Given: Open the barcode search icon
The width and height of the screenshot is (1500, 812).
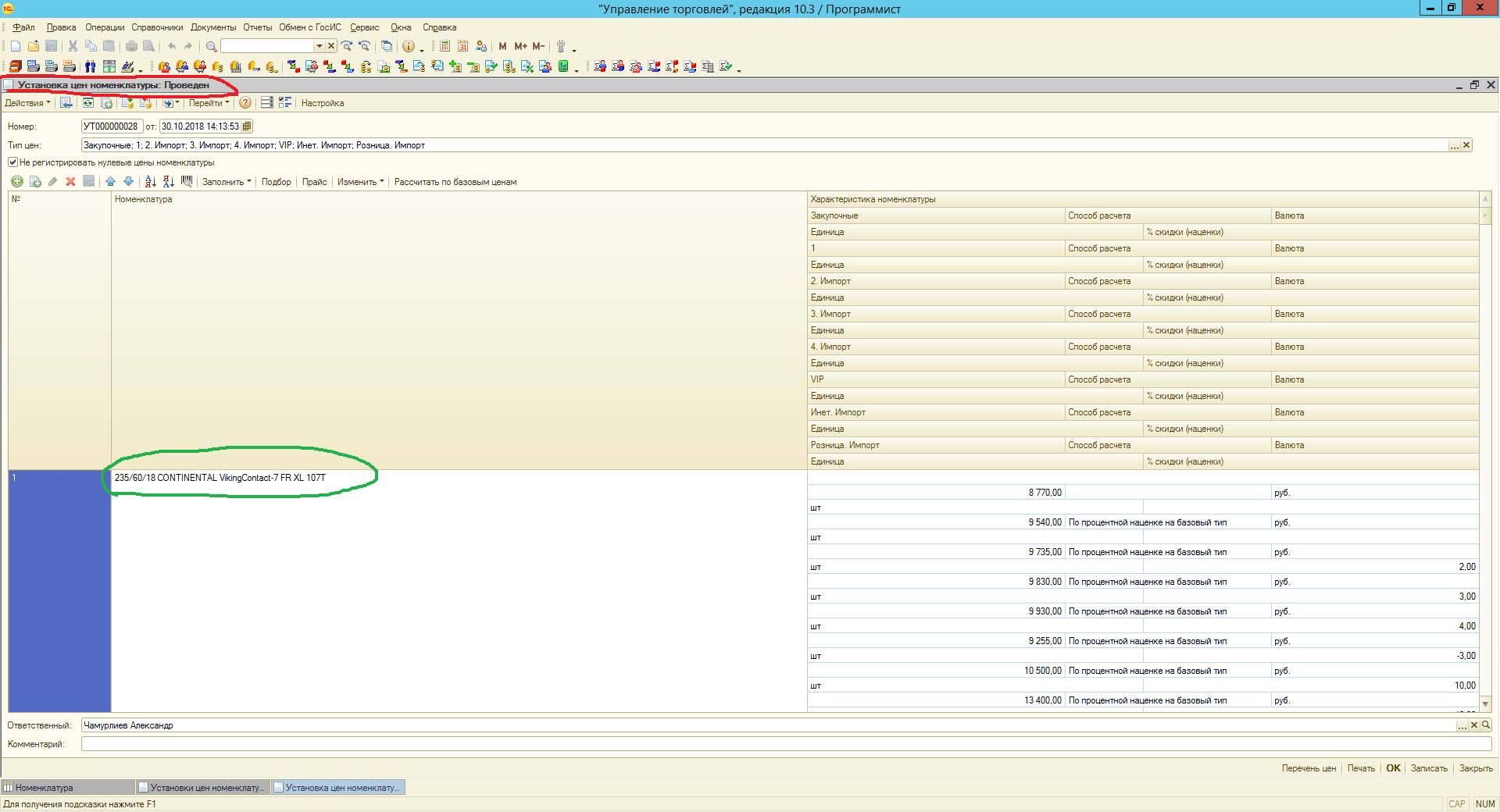Looking at the screenshot, I should click(187, 182).
